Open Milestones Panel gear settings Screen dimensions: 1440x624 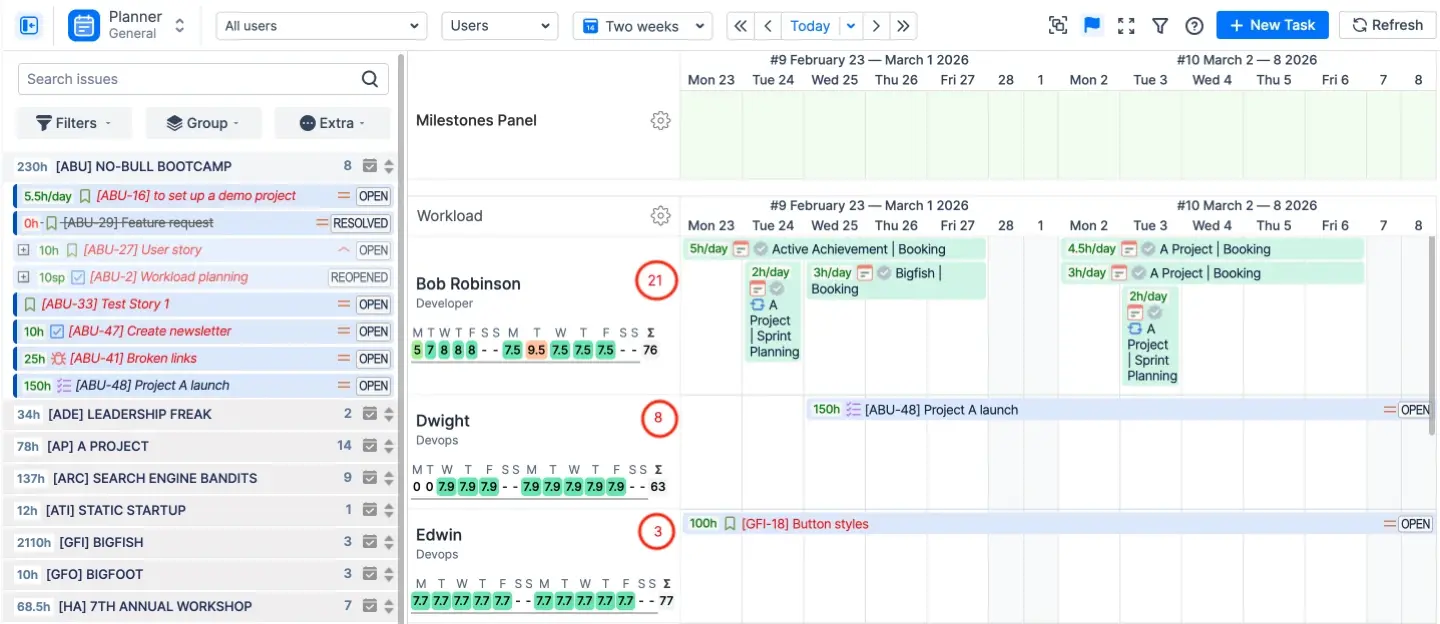(x=660, y=120)
